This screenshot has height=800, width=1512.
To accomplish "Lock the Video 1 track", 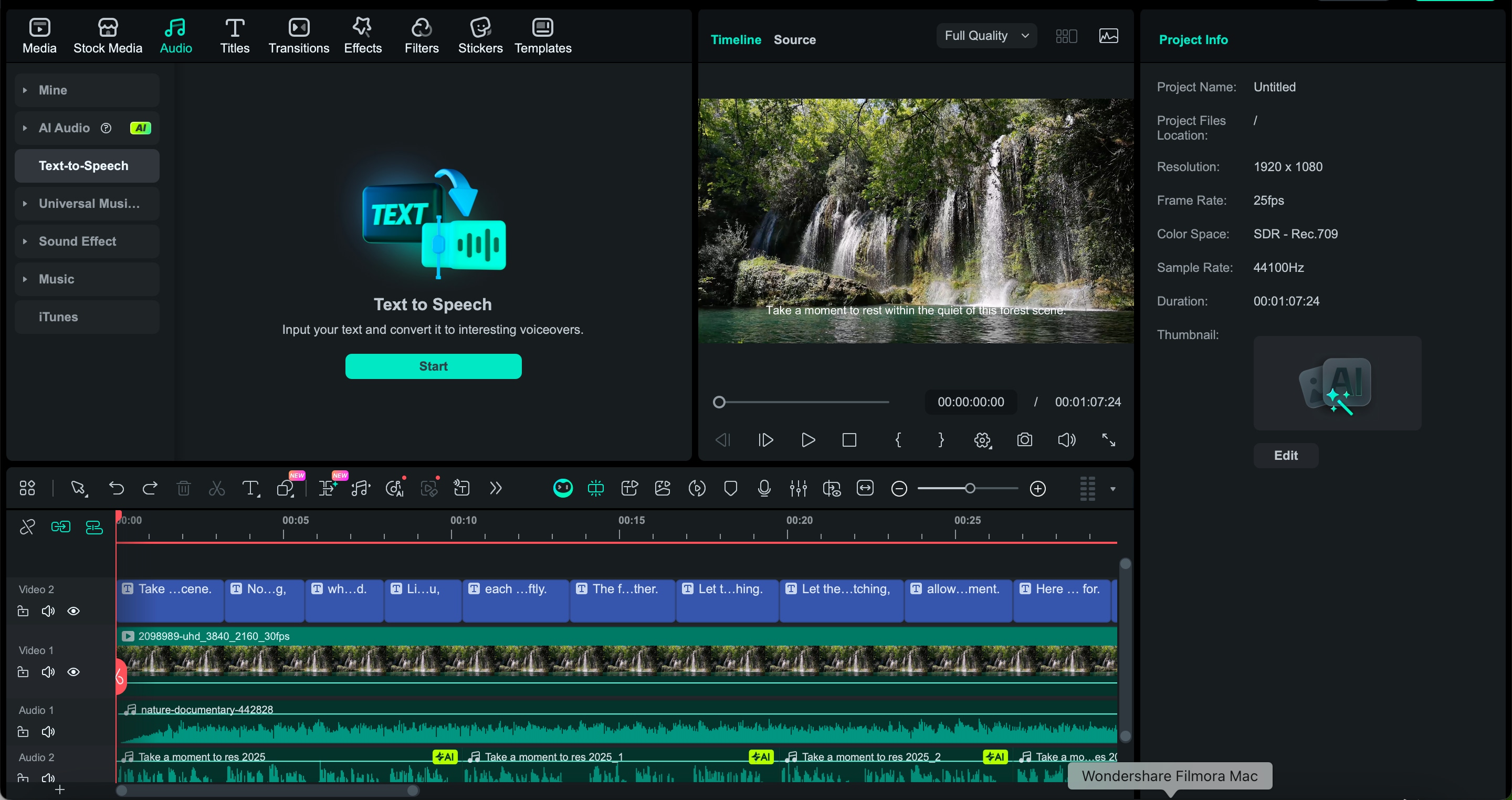I will tap(22, 672).
